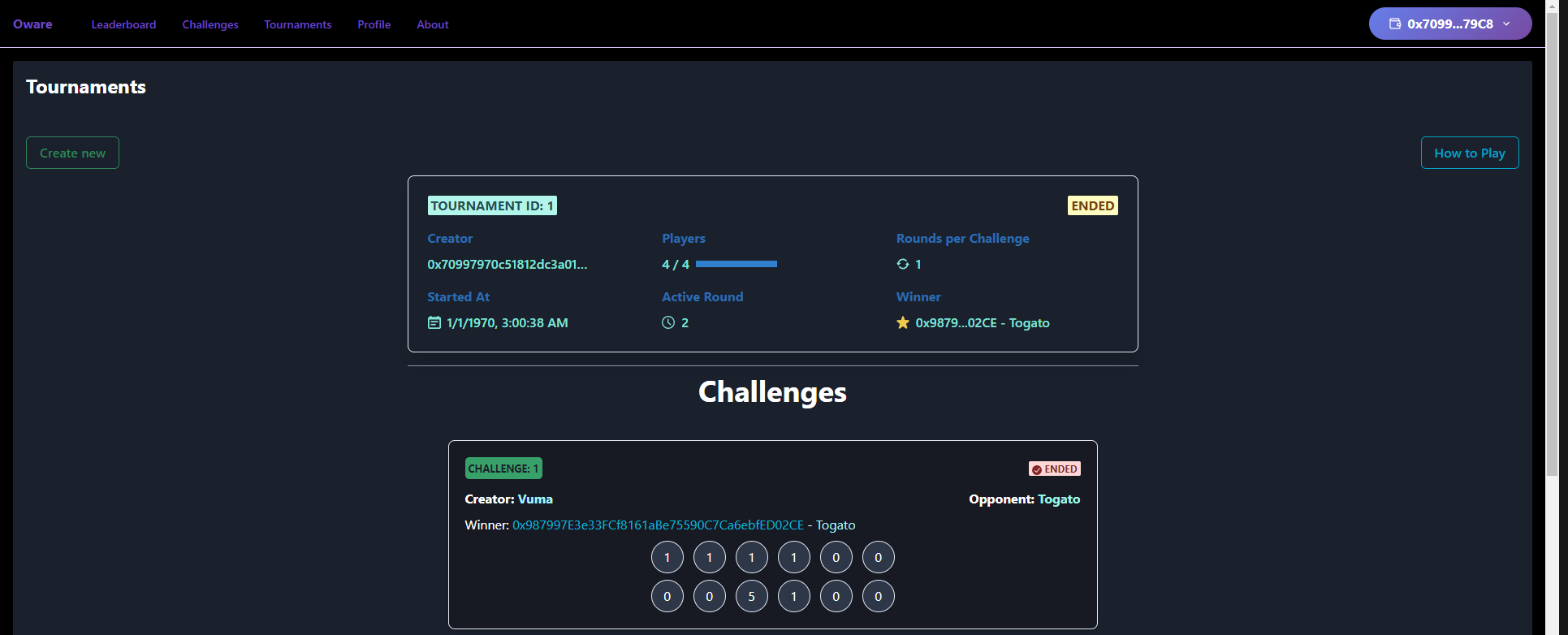1568x635 pixels.
Task: Open the Oware home logo link
Action: pos(32,24)
